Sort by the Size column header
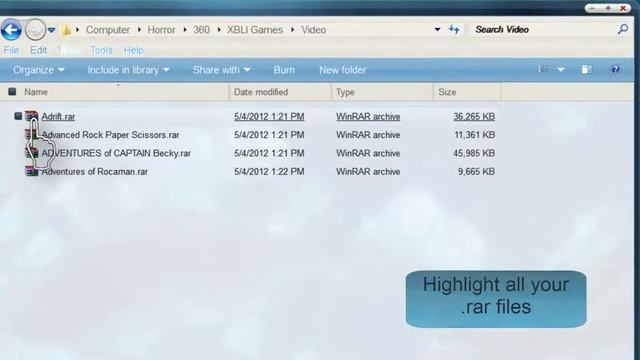640x360 pixels. click(447, 92)
